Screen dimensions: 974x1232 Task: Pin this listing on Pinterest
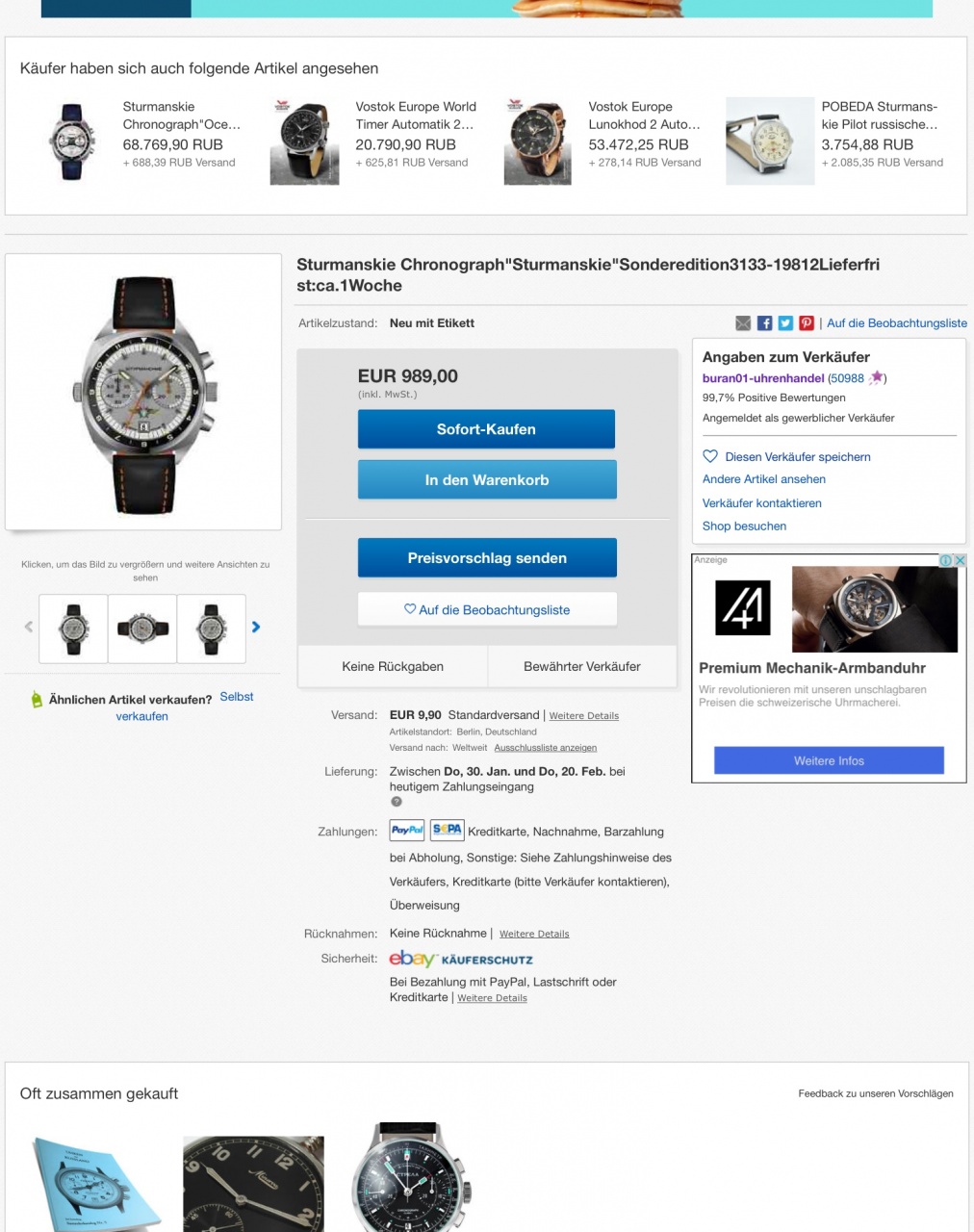(807, 323)
